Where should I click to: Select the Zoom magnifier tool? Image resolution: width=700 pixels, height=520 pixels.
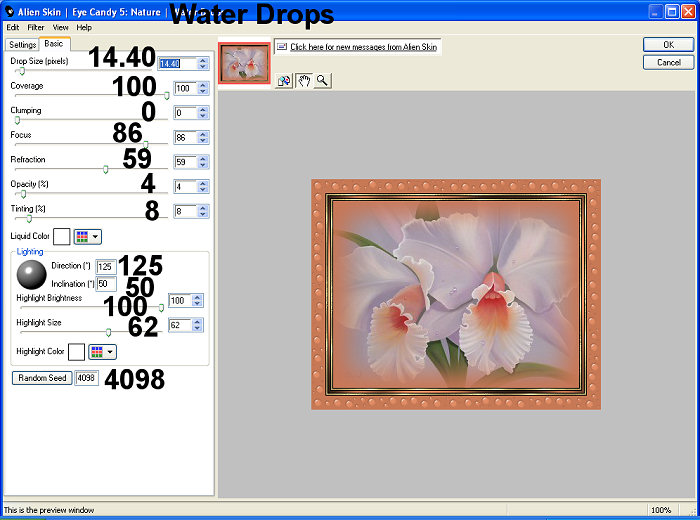point(322,81)
